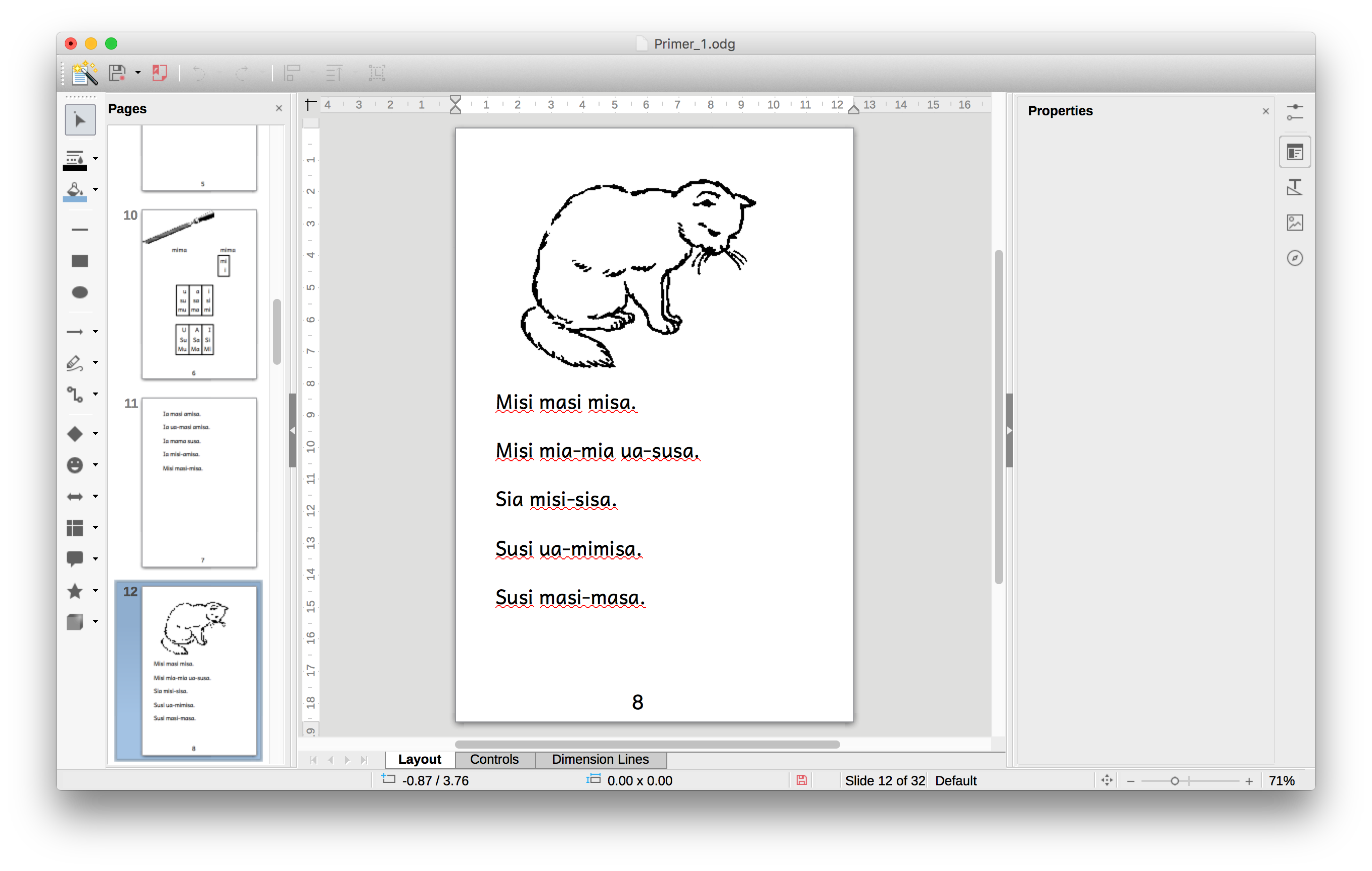Click the document save status indicator
1372x871 pixels.
point(801,780)
